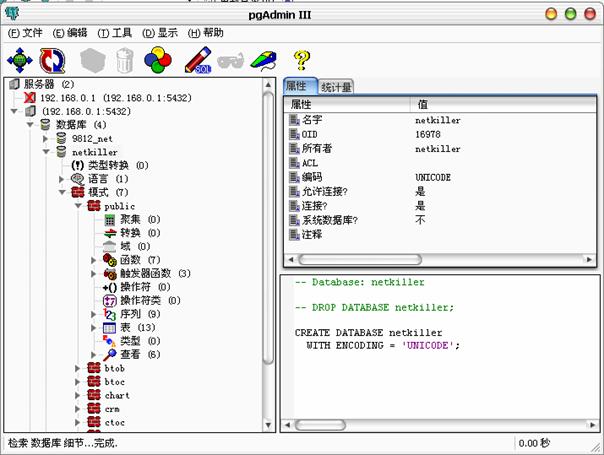Expand the 表 (13) tables node
The height and width of the screenshot is (455, 604).
pyautogui.click(x=93, y=327)
